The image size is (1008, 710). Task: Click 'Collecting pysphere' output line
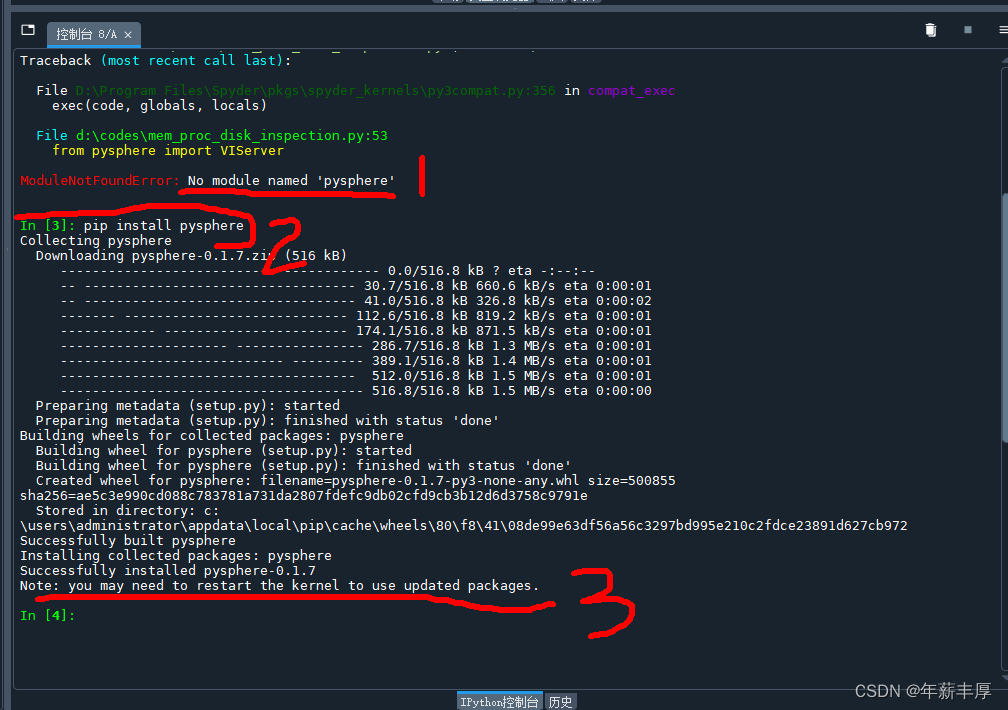click(96, 241)
